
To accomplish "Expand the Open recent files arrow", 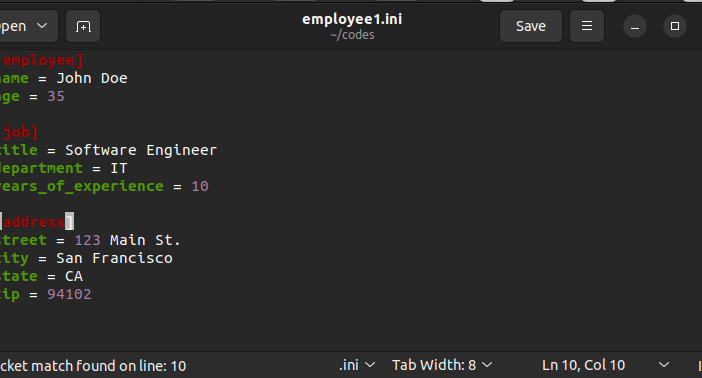I will 42,26.
